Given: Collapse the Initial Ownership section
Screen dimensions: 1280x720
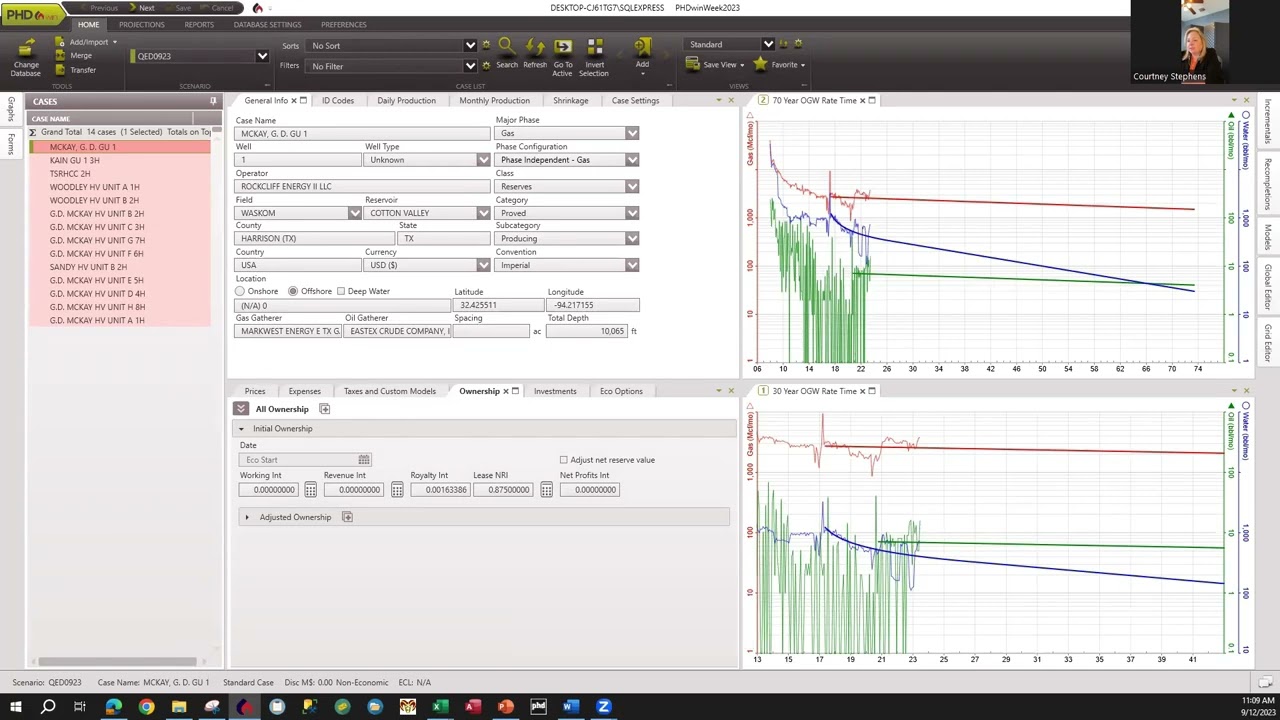Looking at the screenshot, I should 241,429.
